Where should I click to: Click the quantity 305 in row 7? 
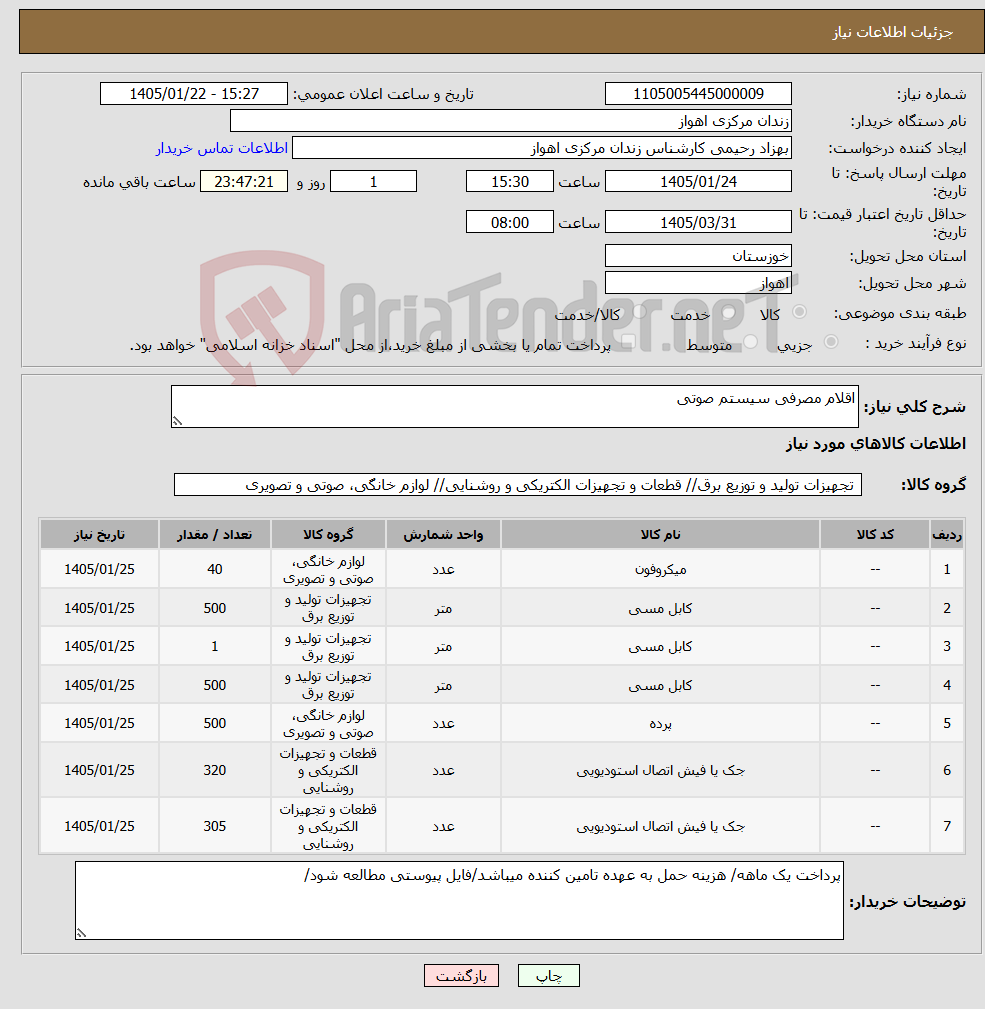(215, 826)
